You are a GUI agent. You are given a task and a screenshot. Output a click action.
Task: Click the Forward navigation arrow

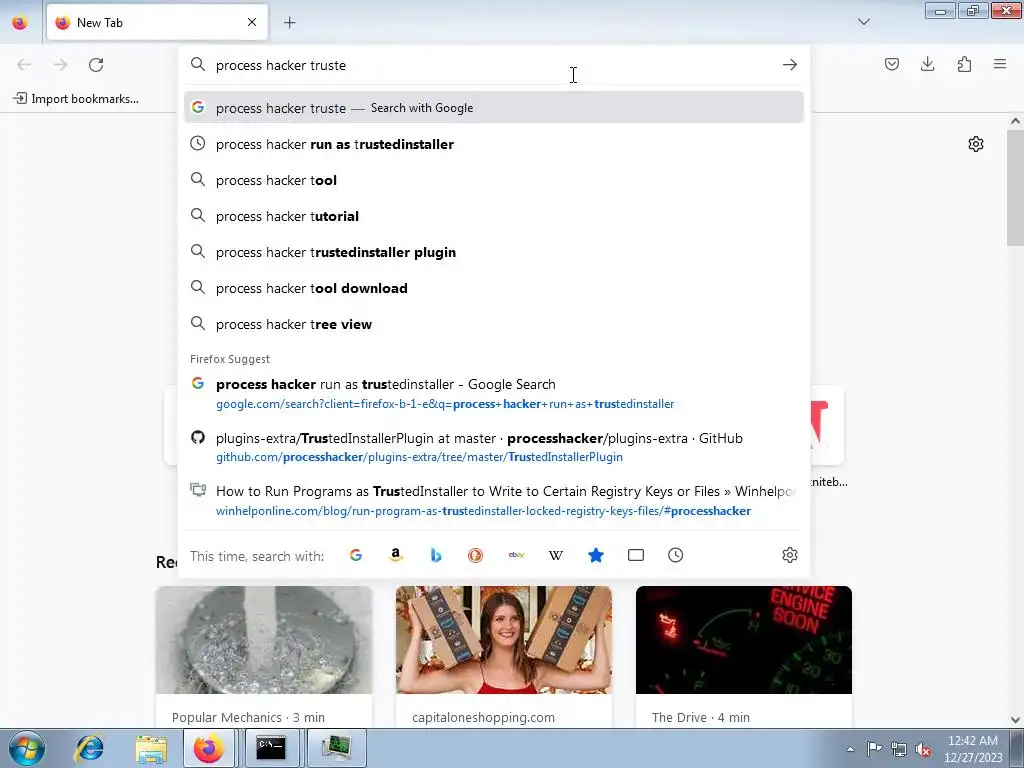coord(60,65)
